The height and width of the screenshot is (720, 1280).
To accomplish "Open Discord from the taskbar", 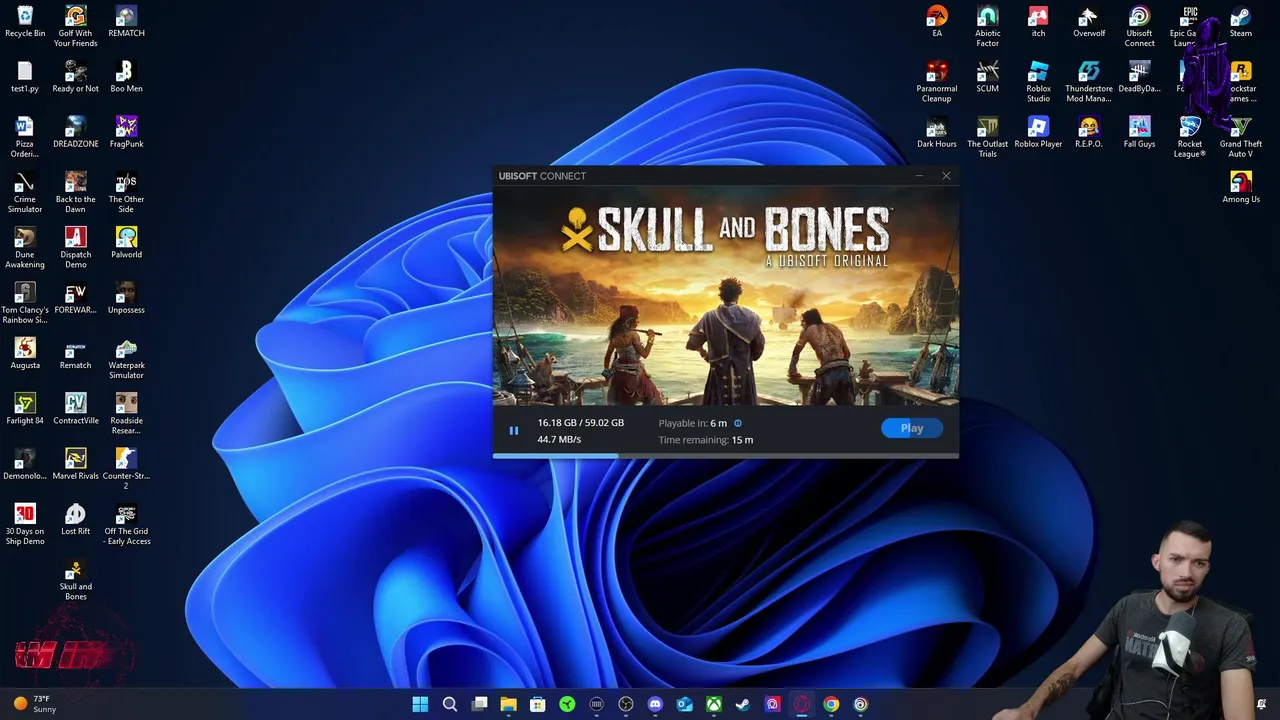I will (x=655, y=704).
